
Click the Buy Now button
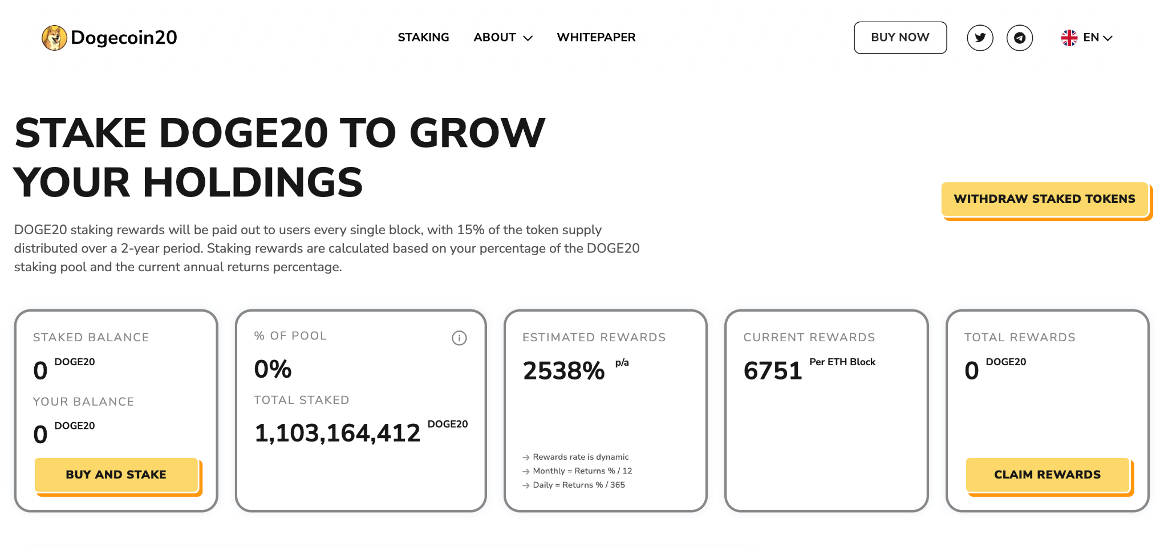[x=900, y=37]
